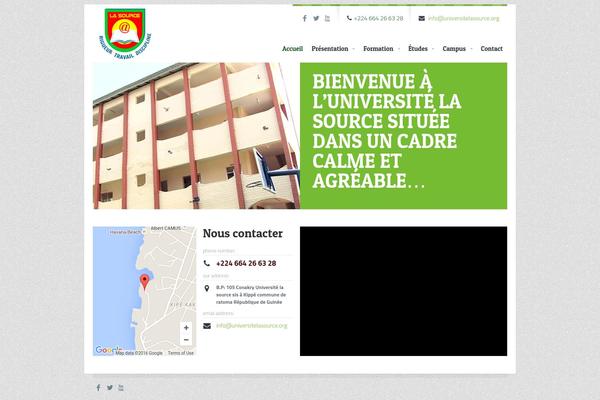Click the Facebook icon in the header
This screenshot has width=600, height=400.
coord(305,18)
